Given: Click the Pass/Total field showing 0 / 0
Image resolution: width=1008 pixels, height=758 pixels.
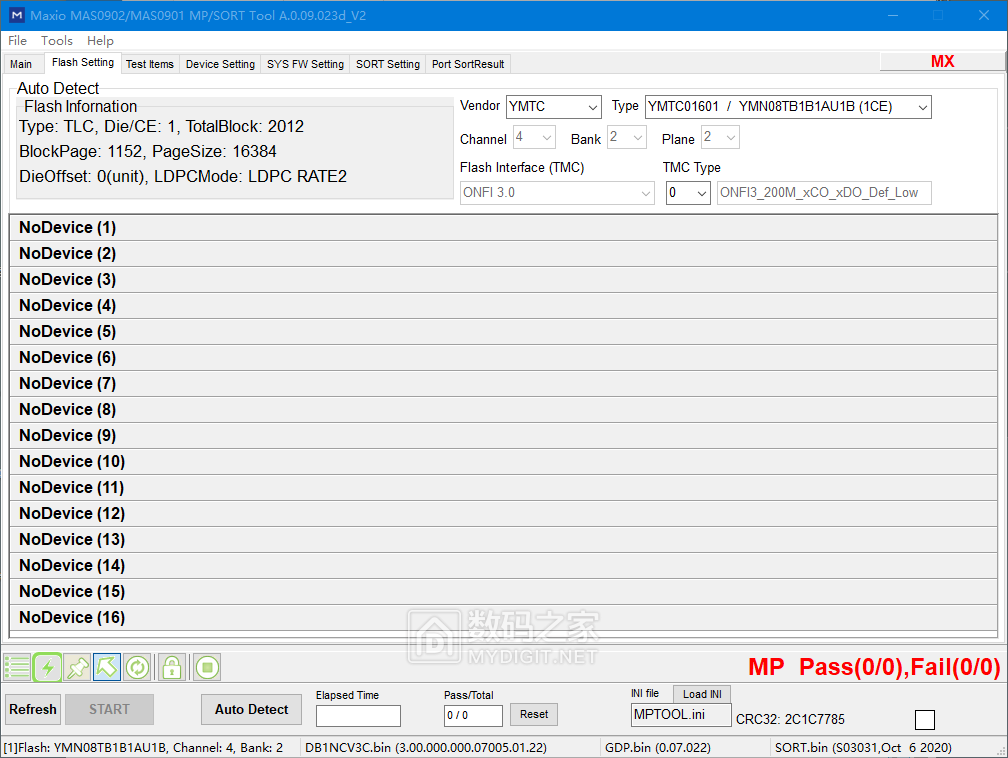Looking at the screenshot, I should [x=473, y=716].
